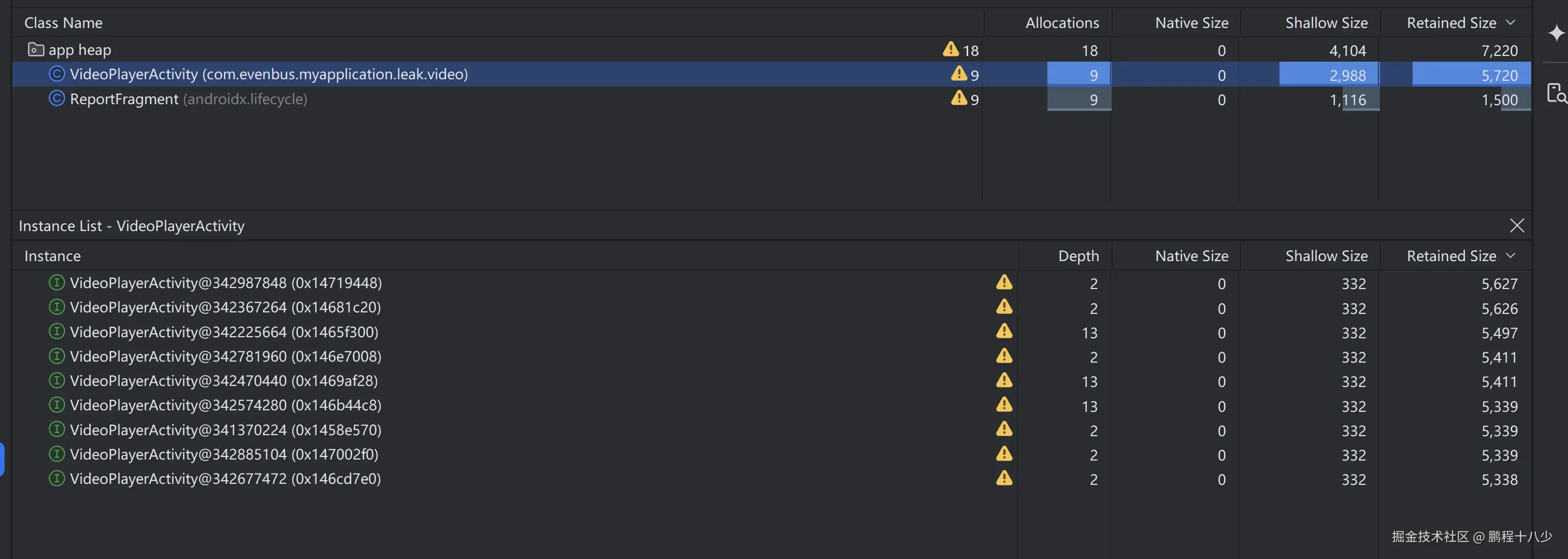Click the Instance column header
1568x559 pixels.
pos(52,256)
